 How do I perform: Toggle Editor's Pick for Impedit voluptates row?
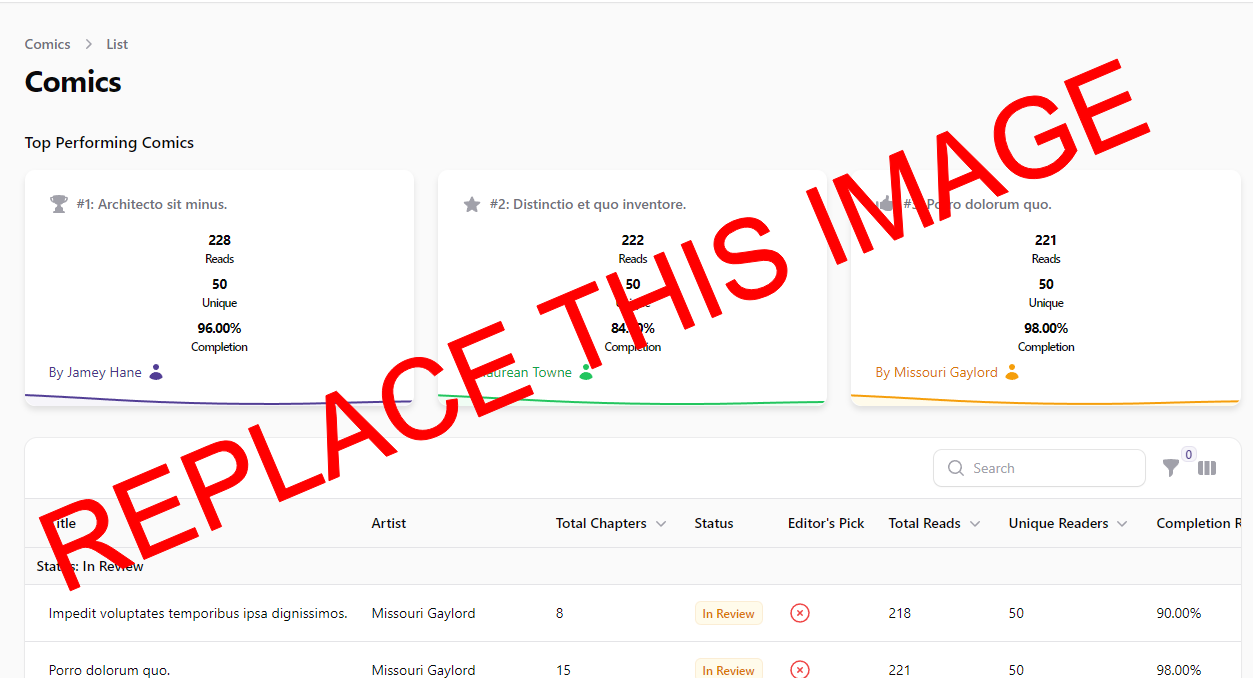(799, 612)
